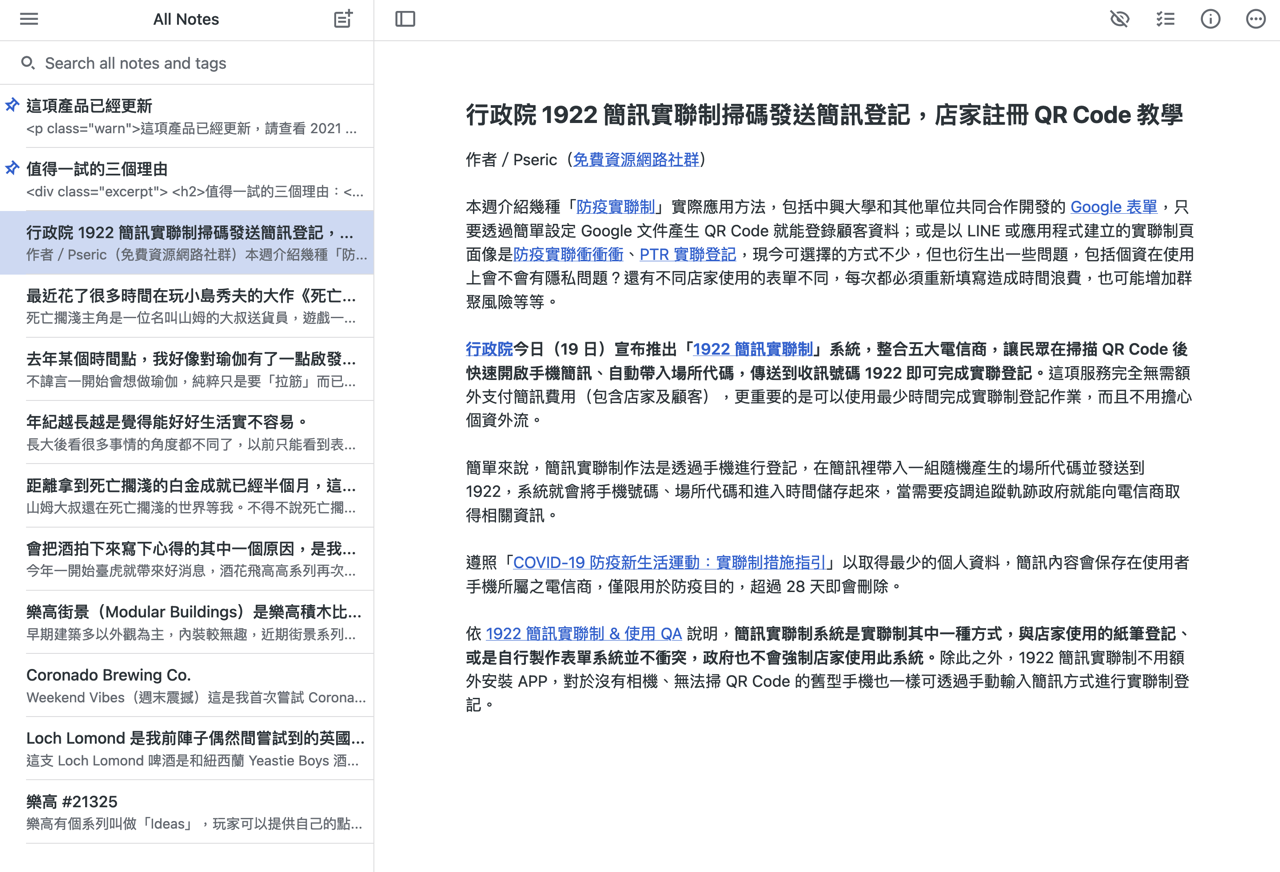Click the All Notes header title
Screen dimensions: 1280x872
coord(186,19)
